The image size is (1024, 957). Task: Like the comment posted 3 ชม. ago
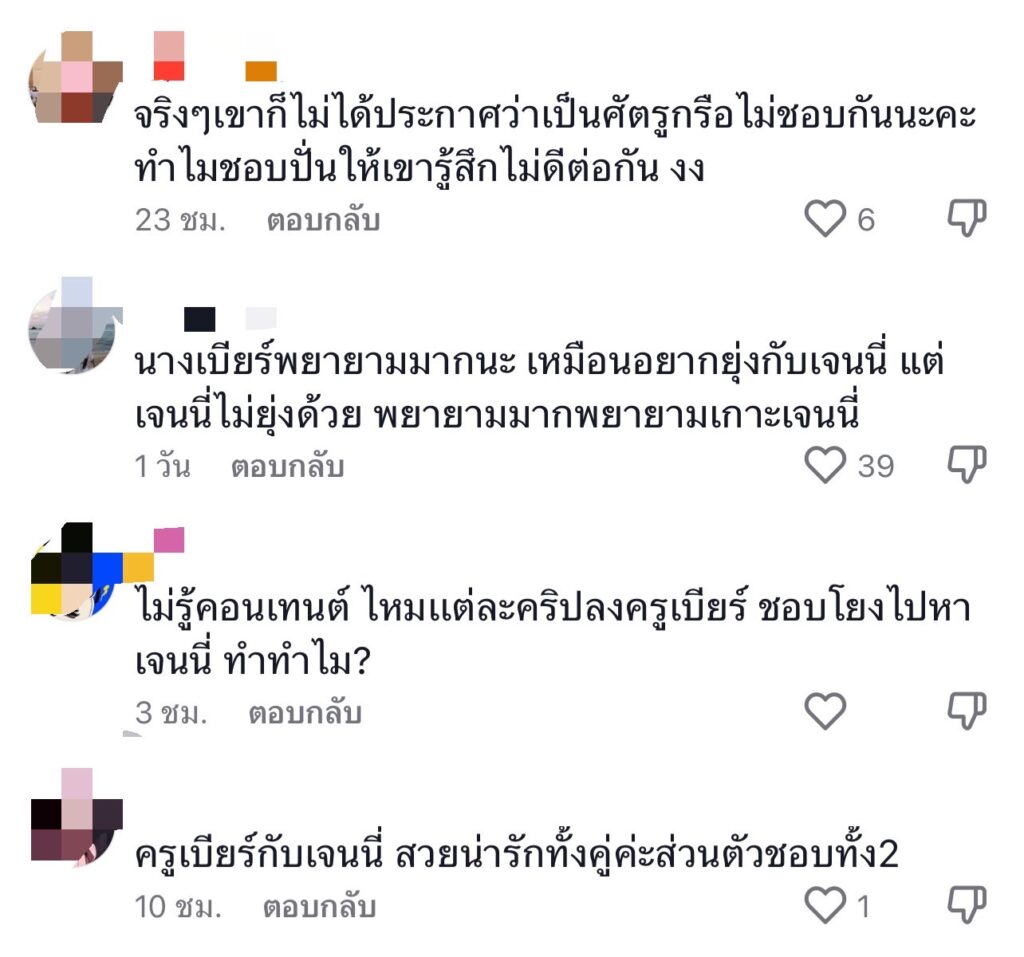[x=825, y=711]
